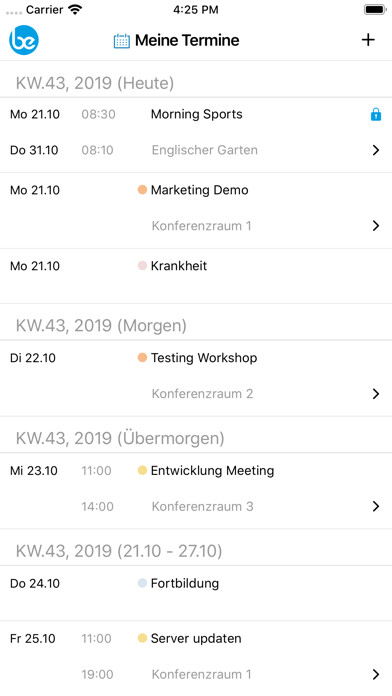Viewport: 392px width, 696px height.
Task: Click yellow dot beside Entwicklung Meeting
Action: (x=142, y=470)
